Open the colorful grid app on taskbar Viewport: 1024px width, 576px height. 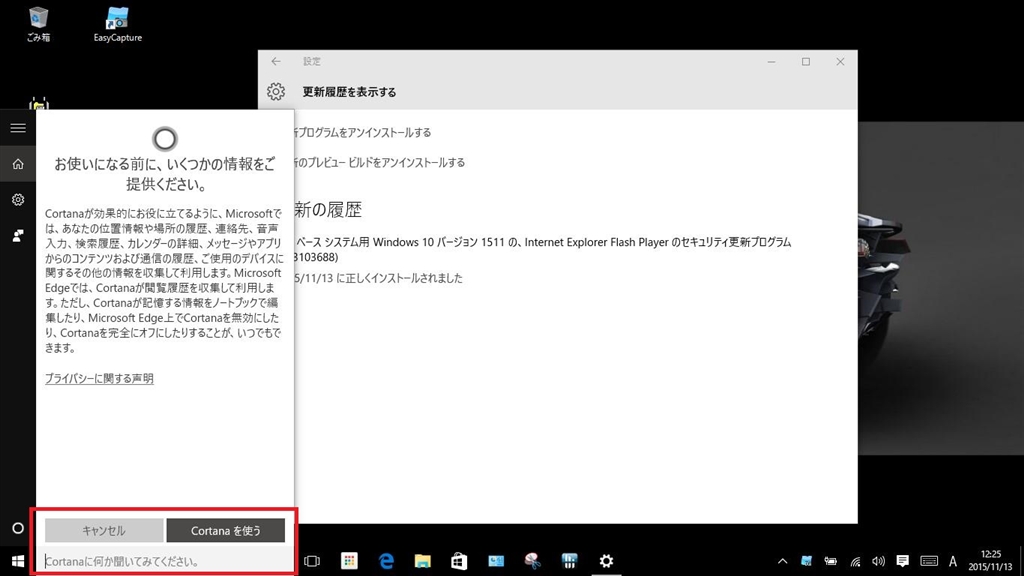click(x=349, y=561)
